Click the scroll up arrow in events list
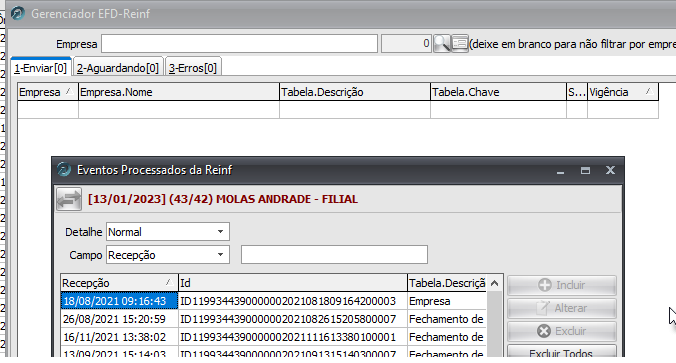 click(x=495, y=283)
